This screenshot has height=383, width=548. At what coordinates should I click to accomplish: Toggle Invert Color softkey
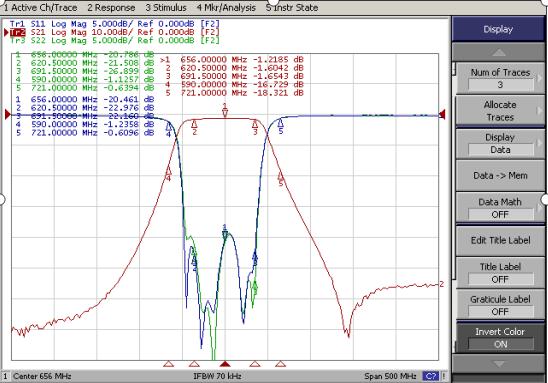coord(500,338)
